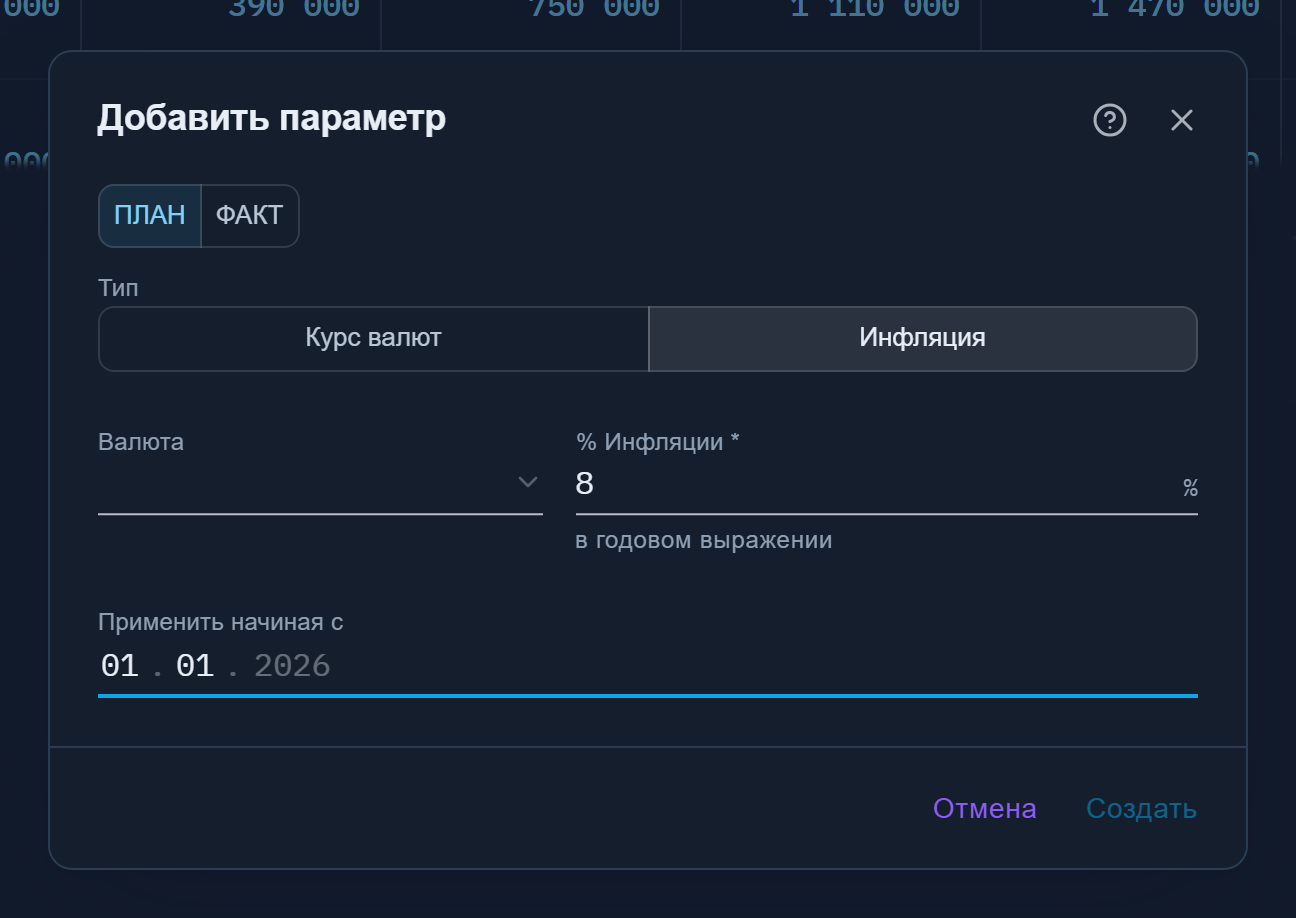
Task: Click the 750 000 axis value behind dialog
Action: point(594,10)
